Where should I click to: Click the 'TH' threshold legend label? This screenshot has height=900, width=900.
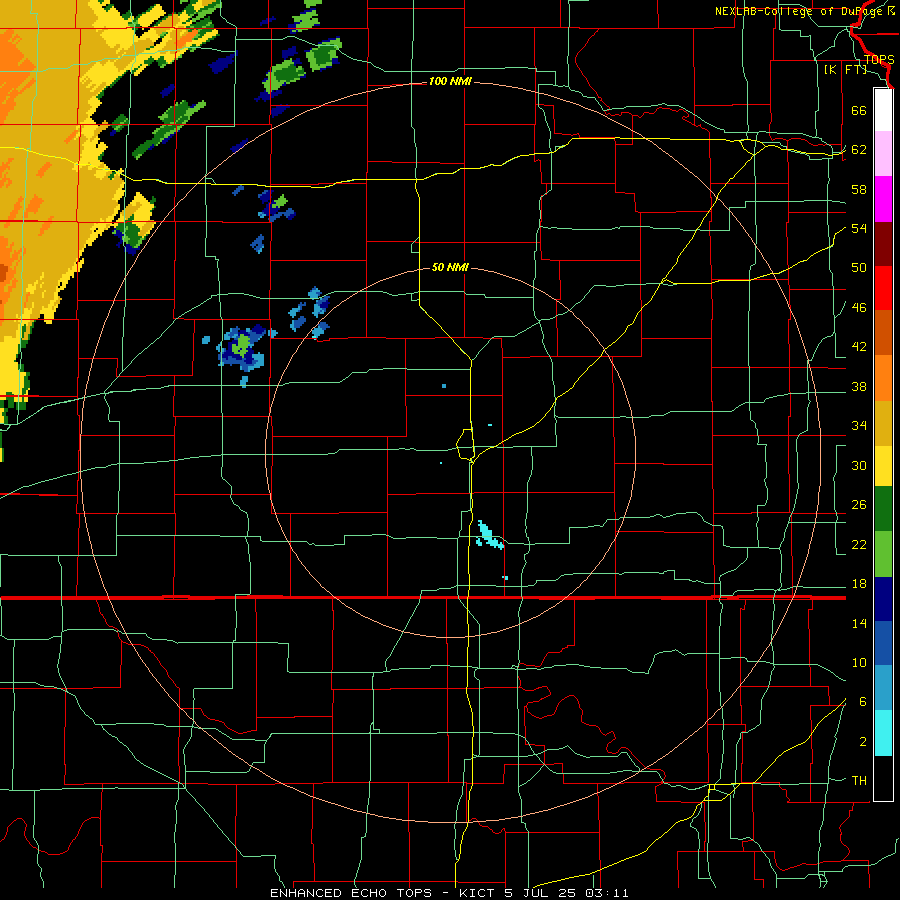(x=859, y=781)
